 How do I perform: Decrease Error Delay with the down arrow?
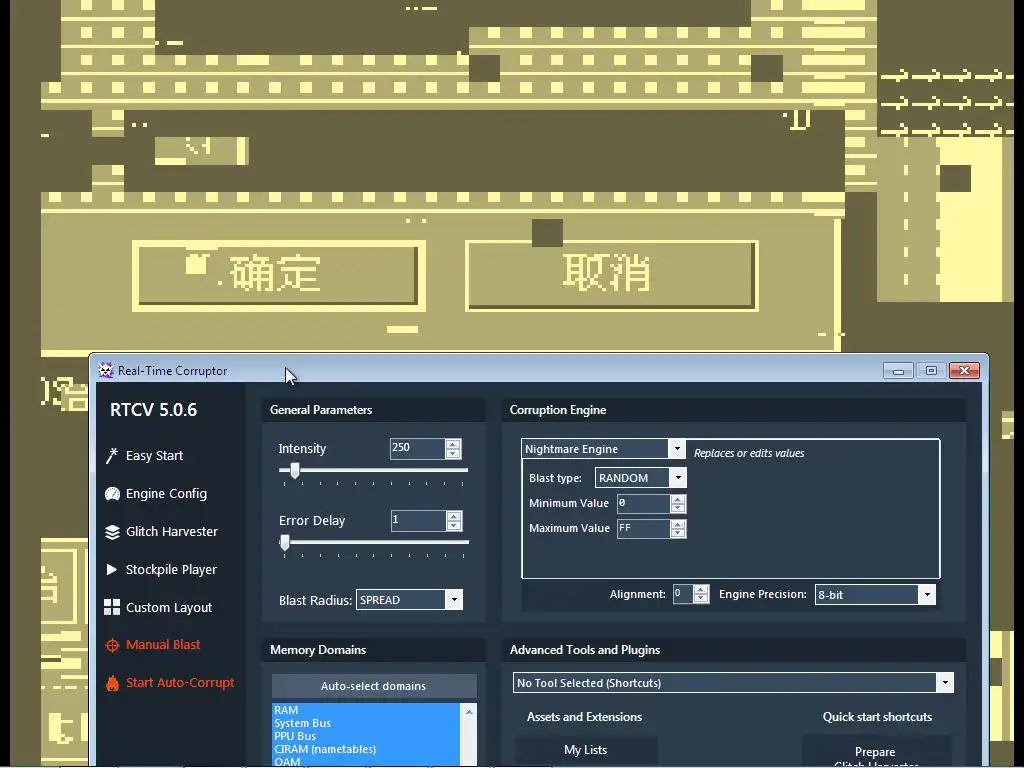[x=454, y=525]
